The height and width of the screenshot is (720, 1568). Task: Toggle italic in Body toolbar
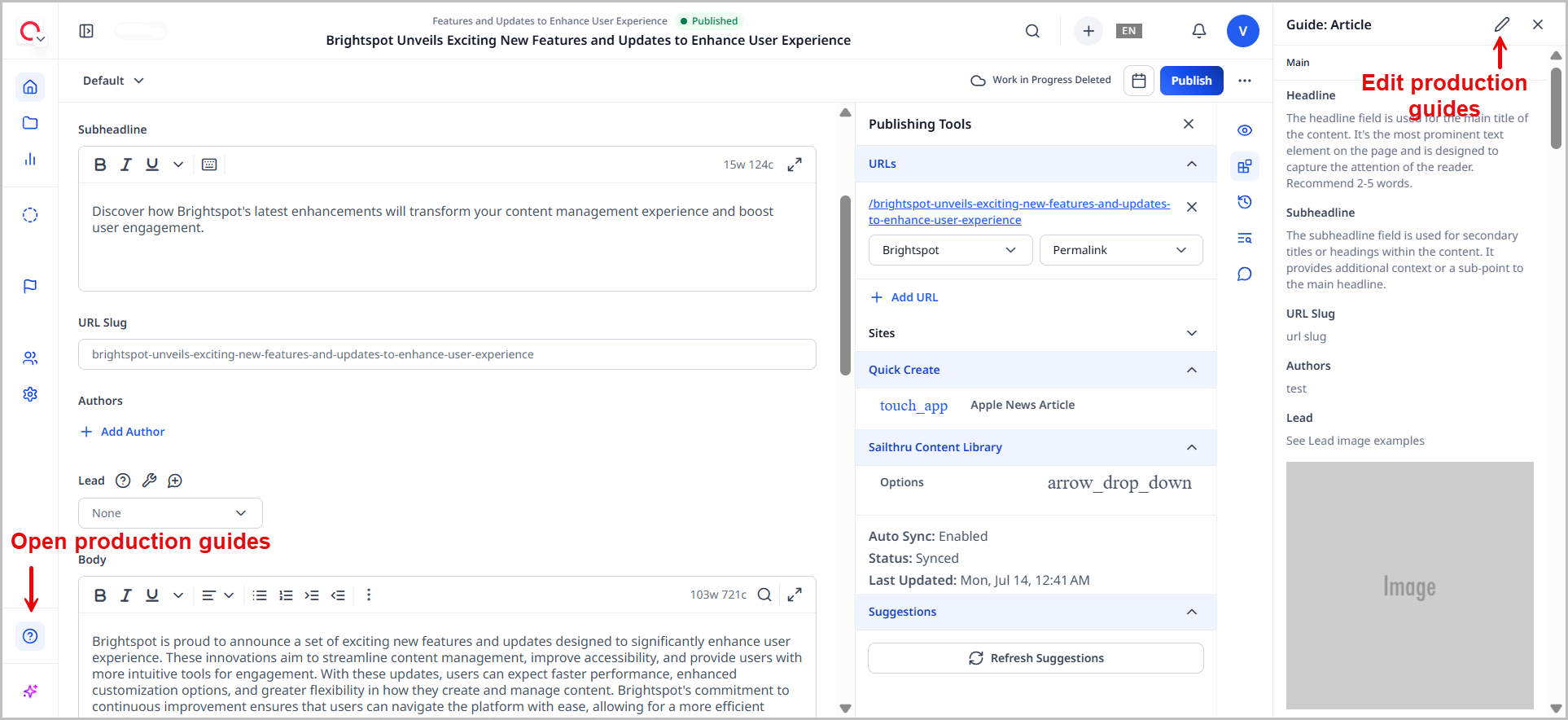126,595
